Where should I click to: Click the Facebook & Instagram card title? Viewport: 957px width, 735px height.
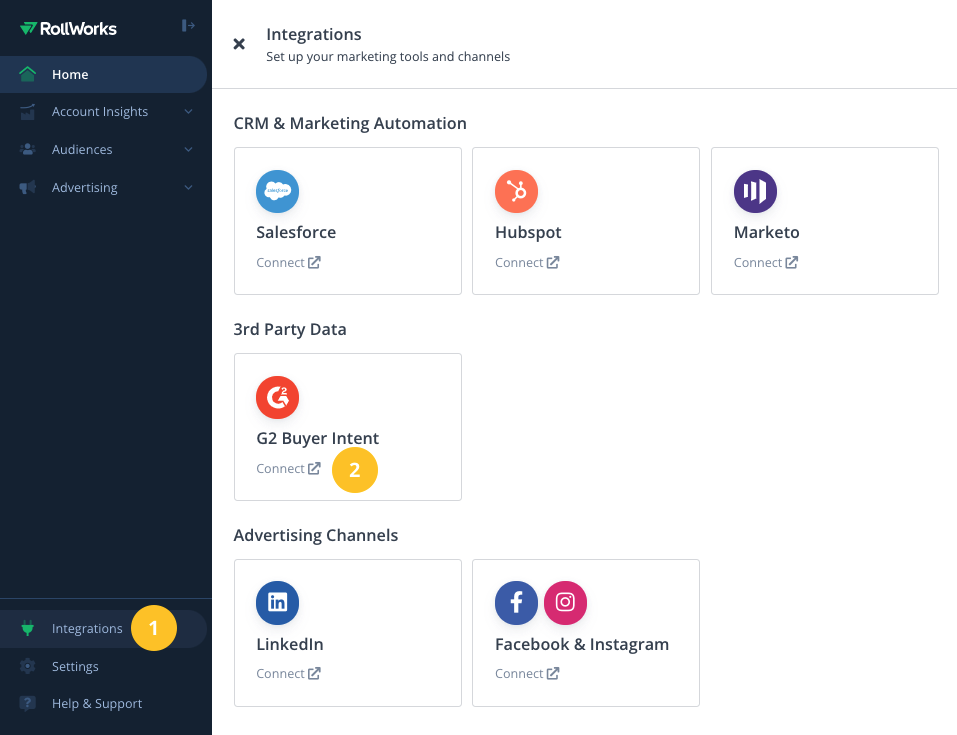582,645
